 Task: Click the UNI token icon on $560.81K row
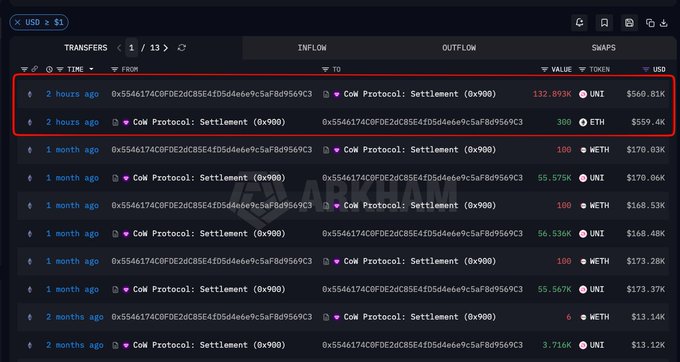coord(583,94)
